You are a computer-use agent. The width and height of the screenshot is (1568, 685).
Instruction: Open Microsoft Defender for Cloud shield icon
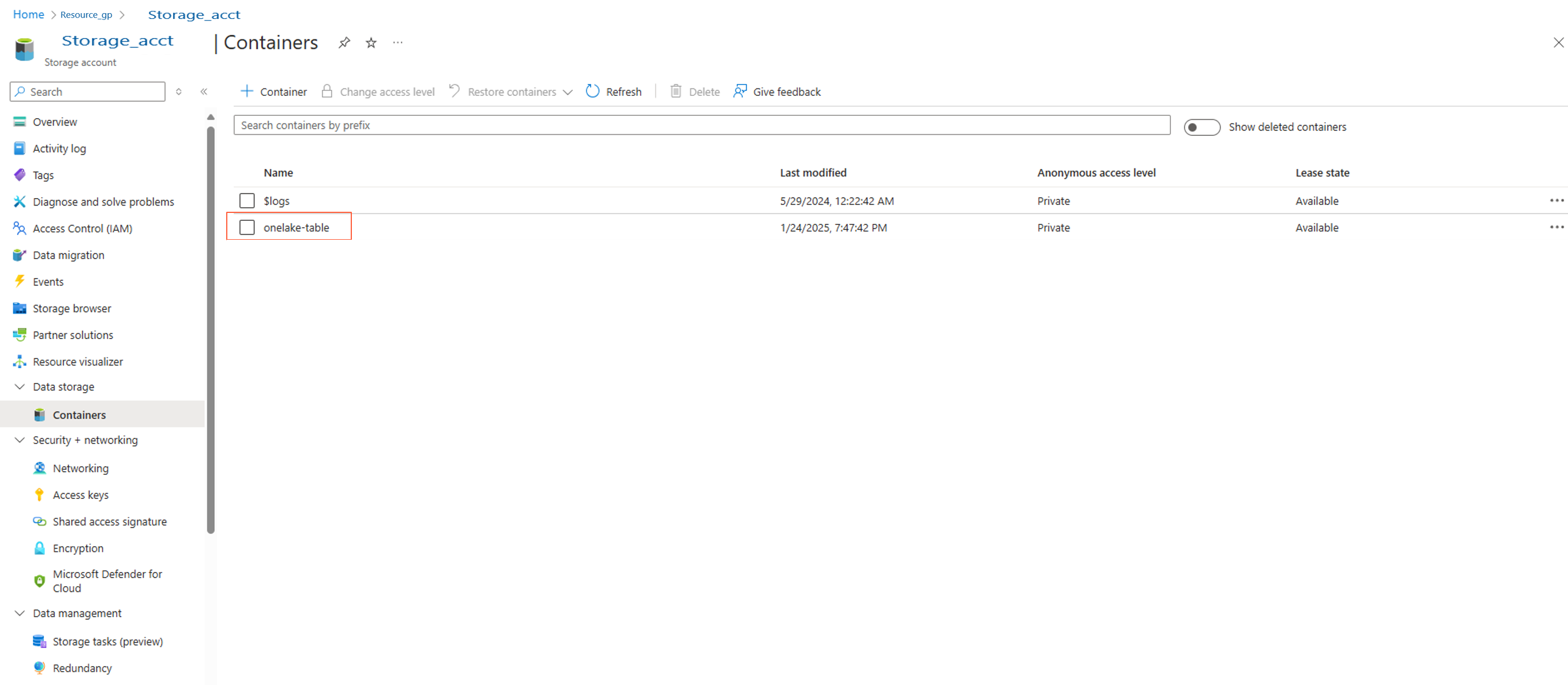[x=39, y=581]
